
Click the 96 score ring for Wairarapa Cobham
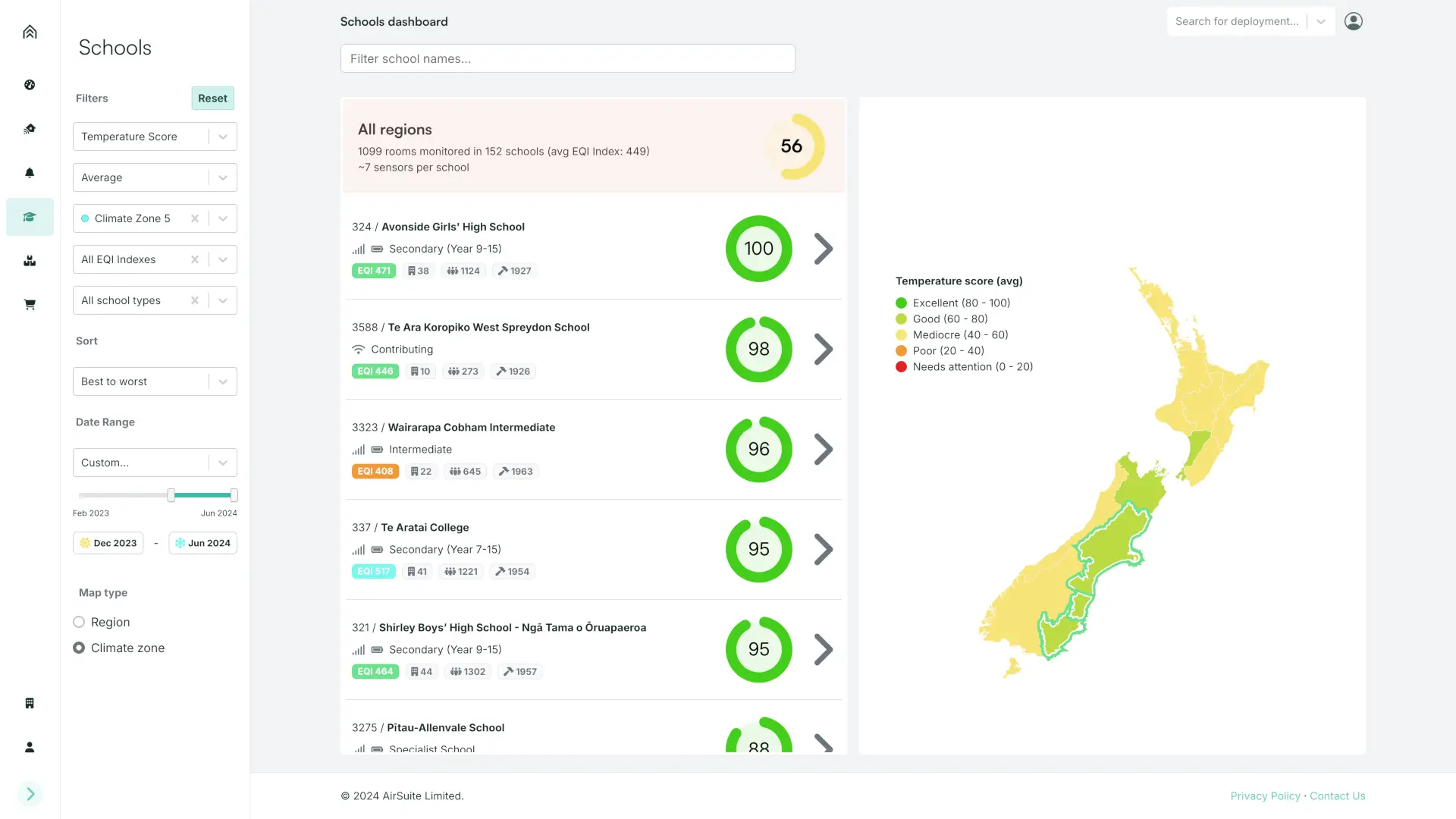click(759, 450)
